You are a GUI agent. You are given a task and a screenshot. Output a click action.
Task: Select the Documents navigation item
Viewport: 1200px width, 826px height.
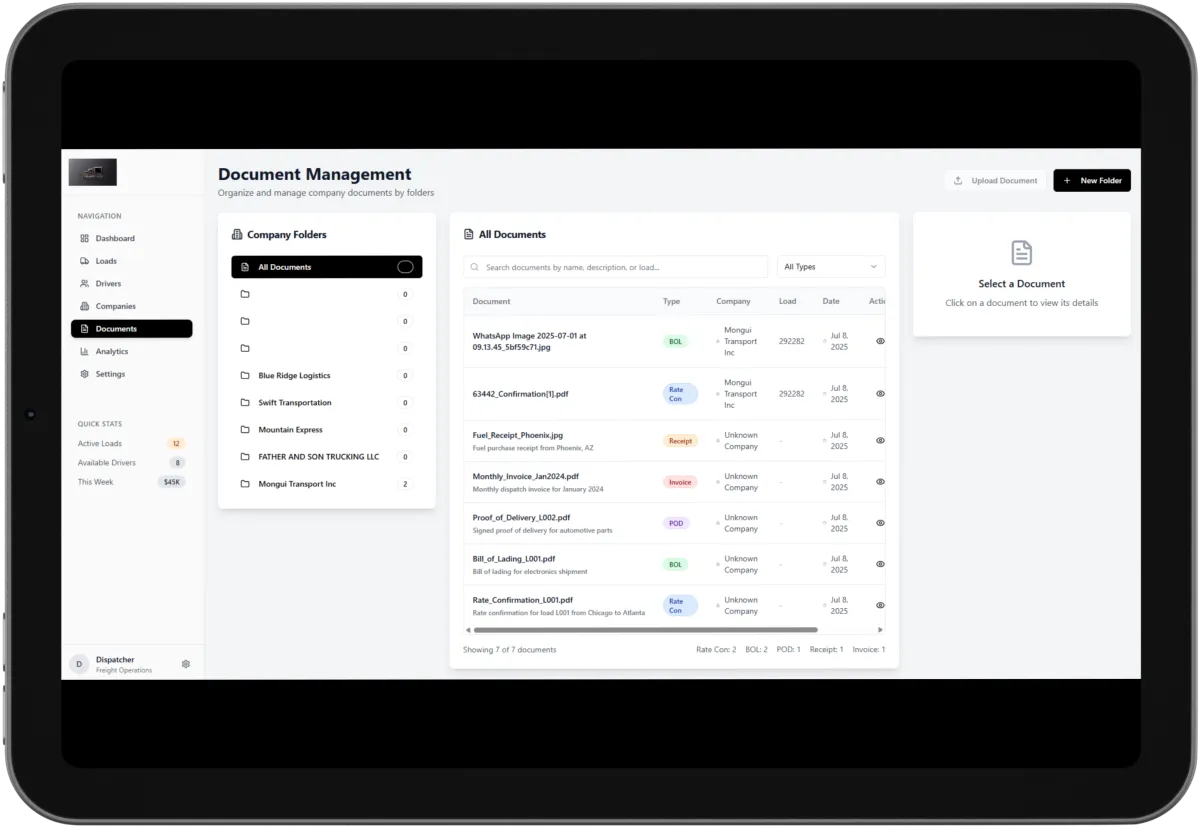(131, 329)
